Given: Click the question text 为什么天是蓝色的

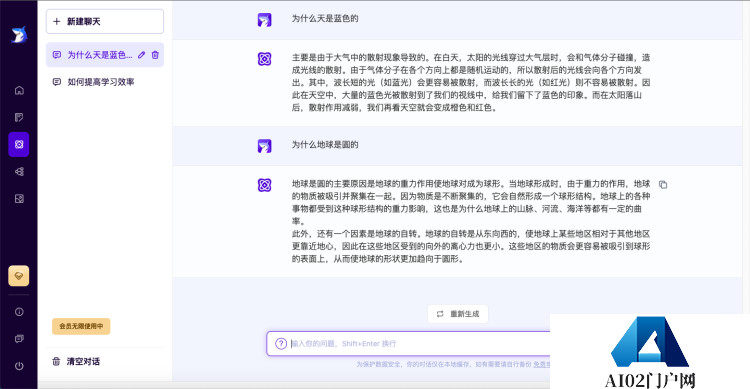Looking at the screenshot, I should (x=325, y=19).
